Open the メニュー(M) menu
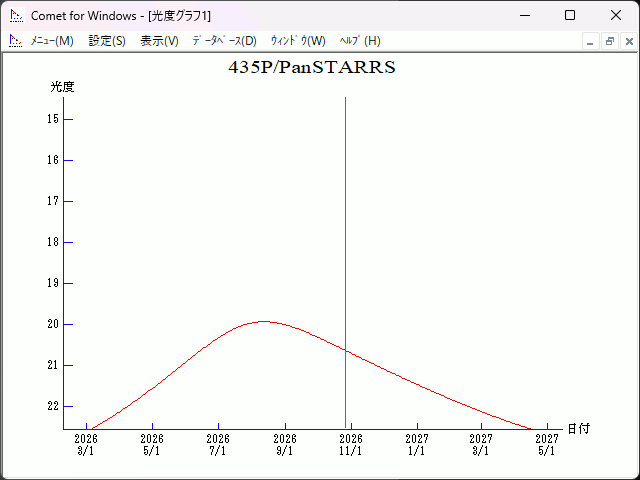The width and height of the screenshot is (640, 480). 52,41
